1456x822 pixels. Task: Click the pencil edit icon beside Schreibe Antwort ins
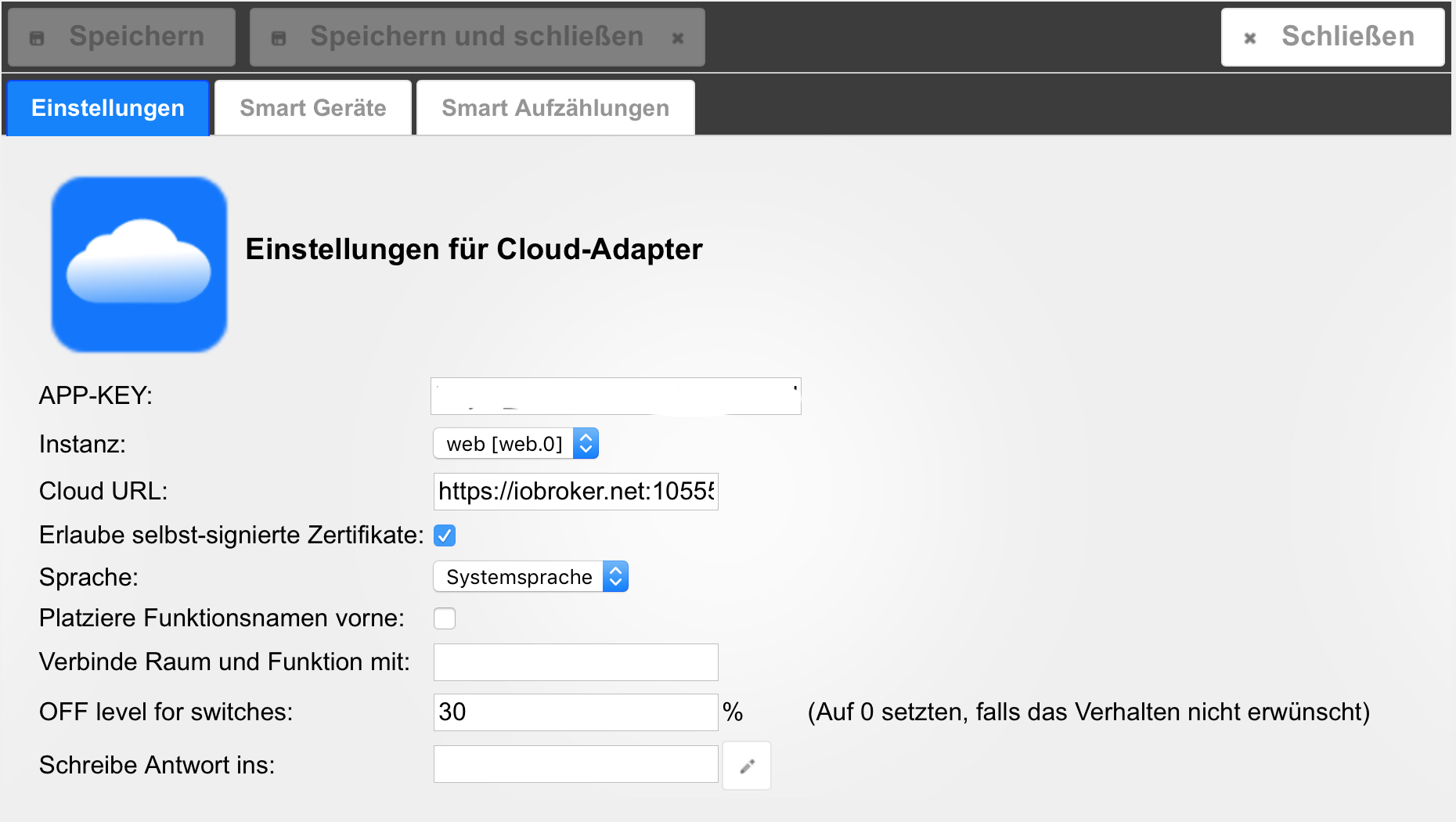tap(747, 766)
